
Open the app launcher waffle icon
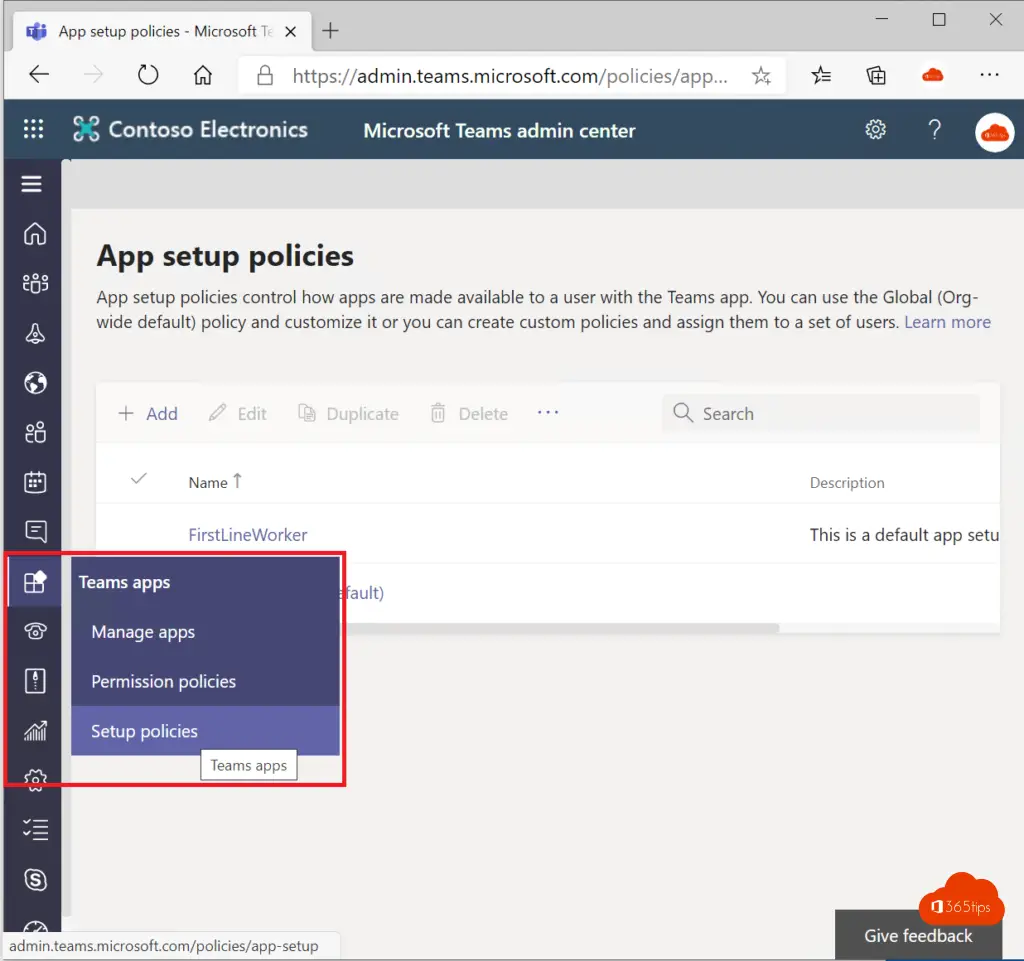tap(34, 130)
